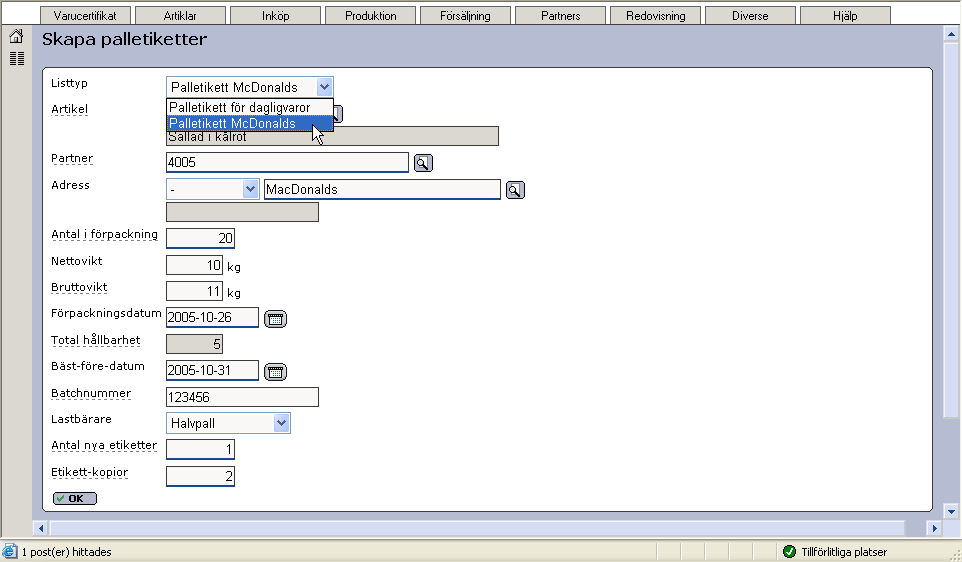Click the empty grey field below Adress
This screenshot has width=962, height=562.
tap(242, 212)
